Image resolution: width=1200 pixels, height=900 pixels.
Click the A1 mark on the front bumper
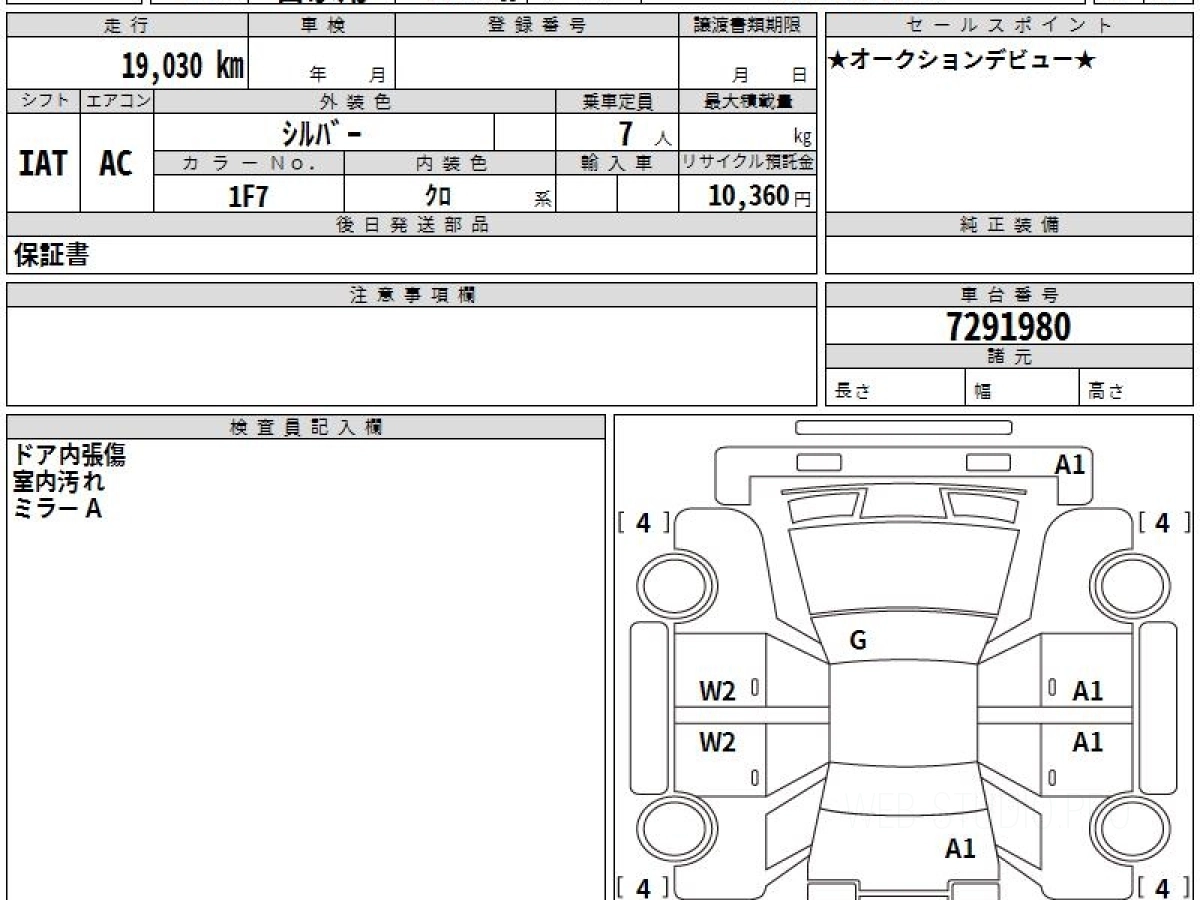coord(1070,464)
